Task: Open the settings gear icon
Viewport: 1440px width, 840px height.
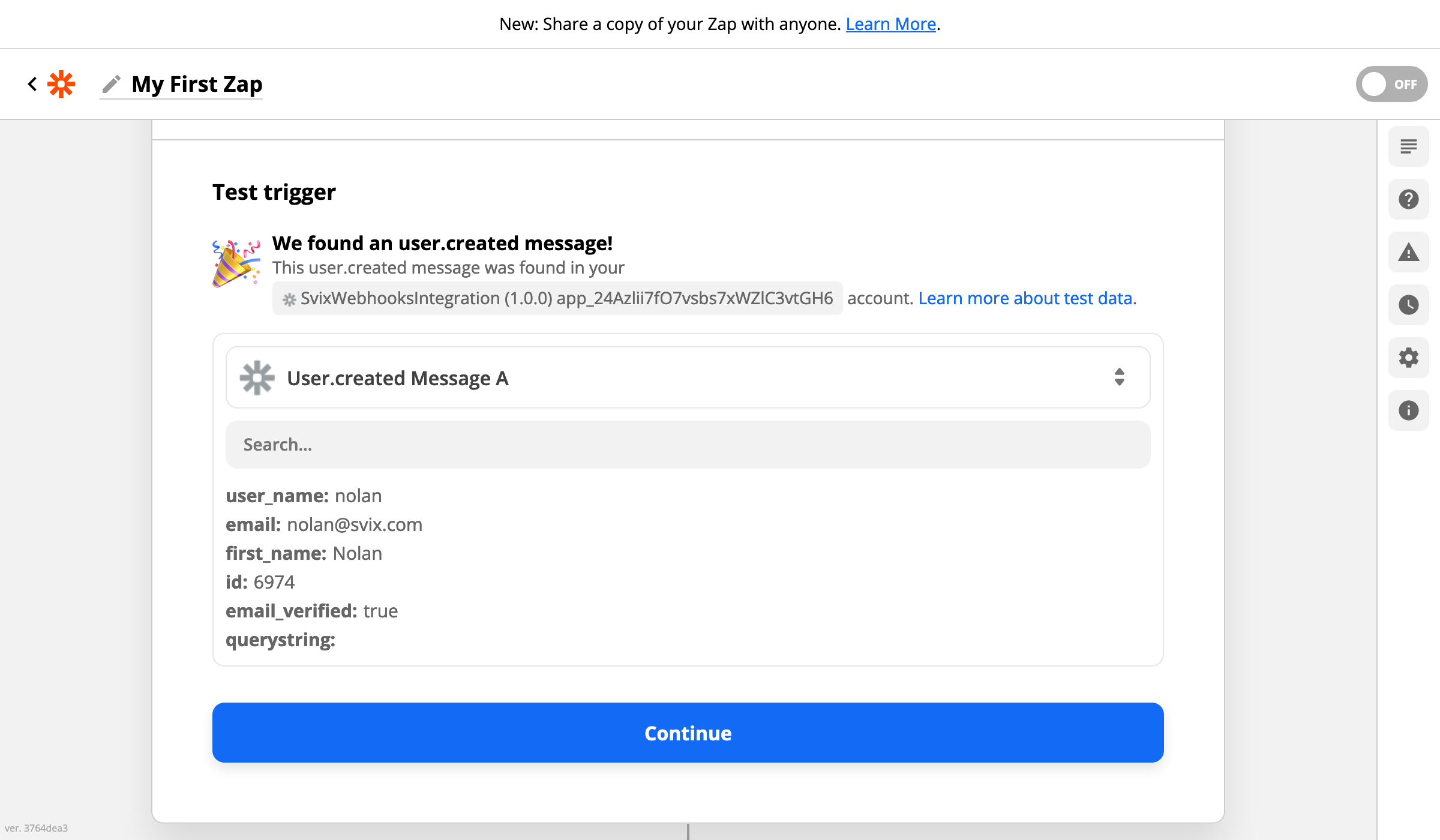Action: point(1408,358)
